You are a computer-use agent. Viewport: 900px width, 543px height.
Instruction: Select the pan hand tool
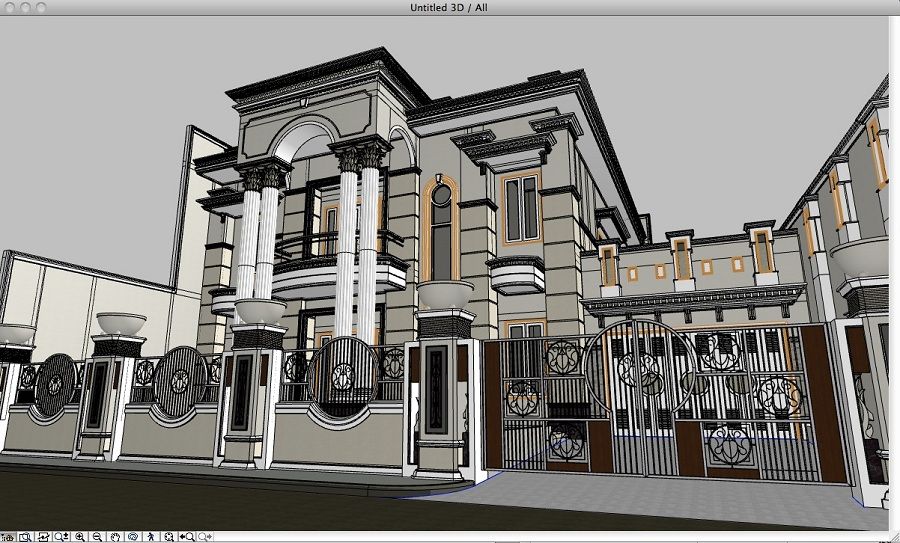(115, 537)
